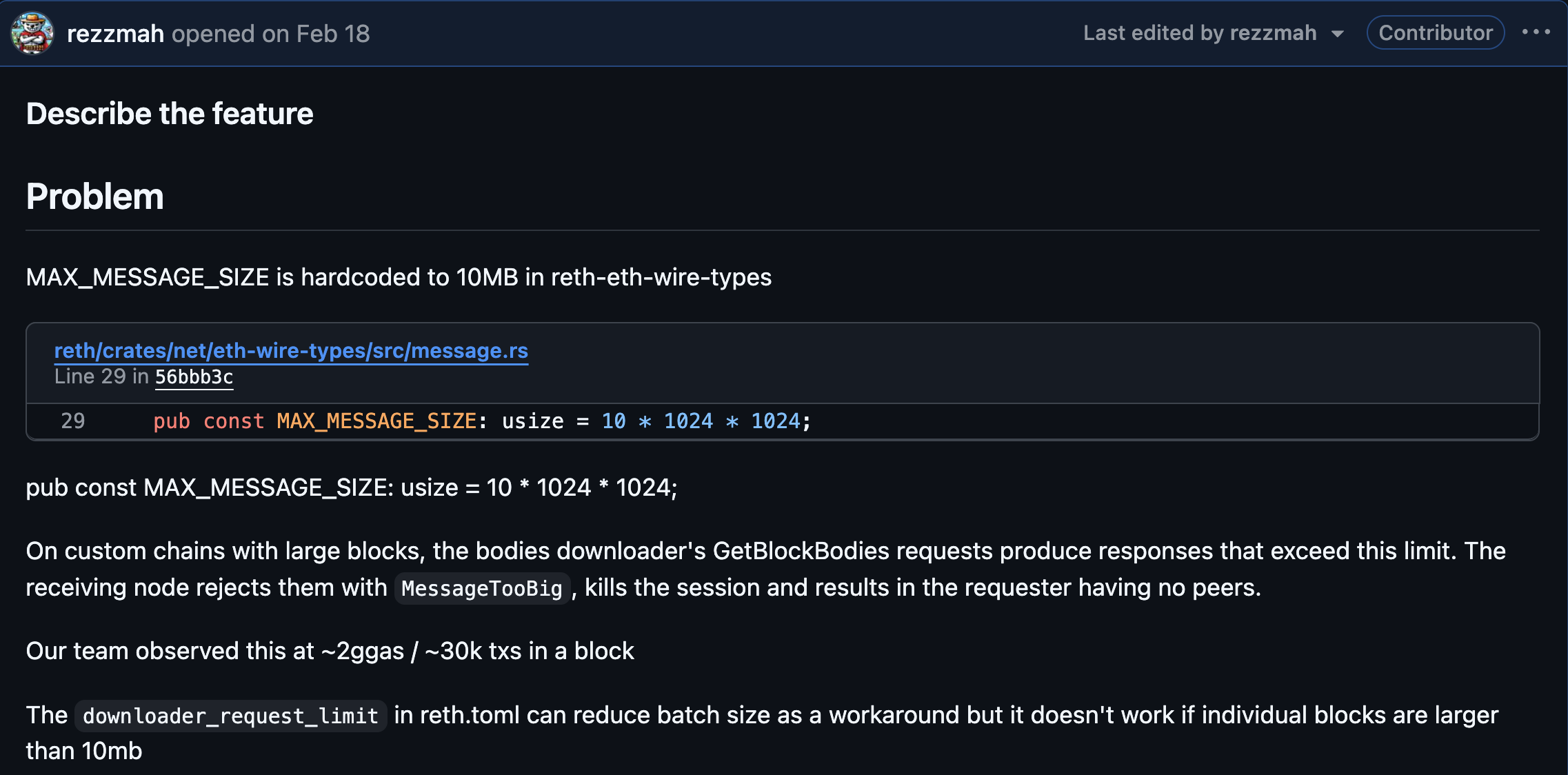Open the 'Last edited by rezzmah' history

click(x=1200, y=33)
